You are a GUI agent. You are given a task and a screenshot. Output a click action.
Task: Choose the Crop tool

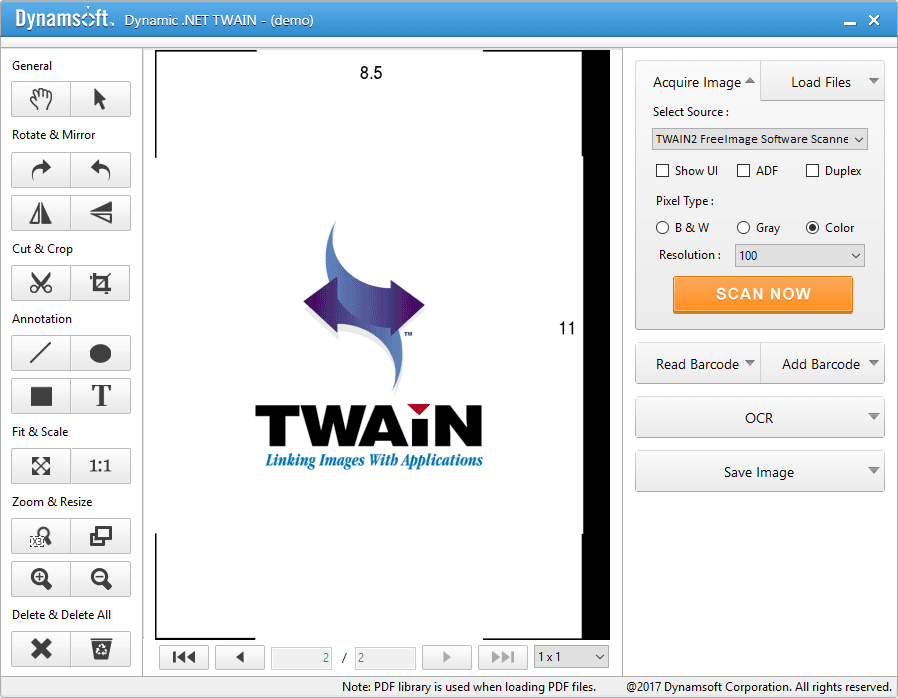tap(101, 283)
